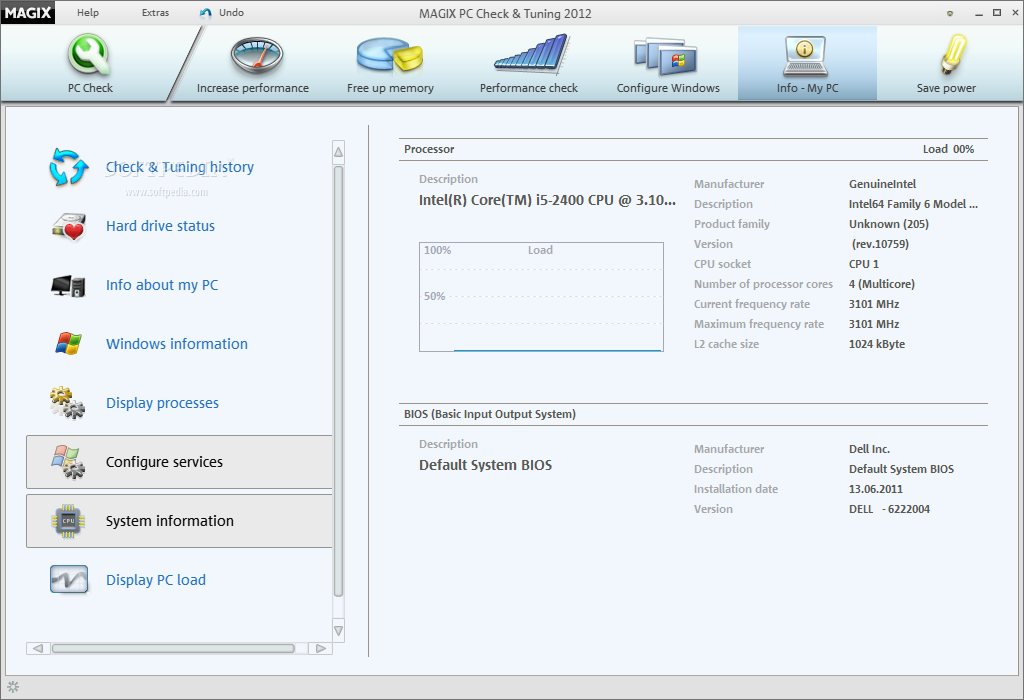
Task: Click the Hard drive status heart icon
Action: point(69,227)
